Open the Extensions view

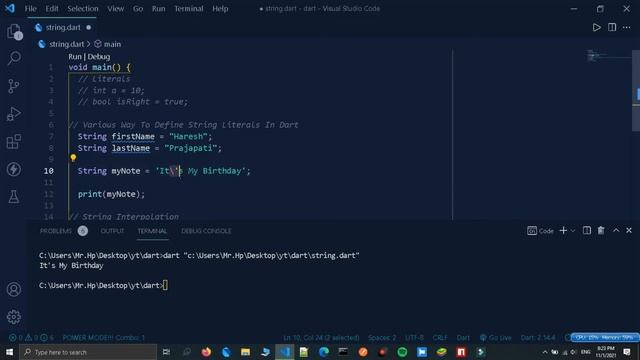(x=14, y=142)
